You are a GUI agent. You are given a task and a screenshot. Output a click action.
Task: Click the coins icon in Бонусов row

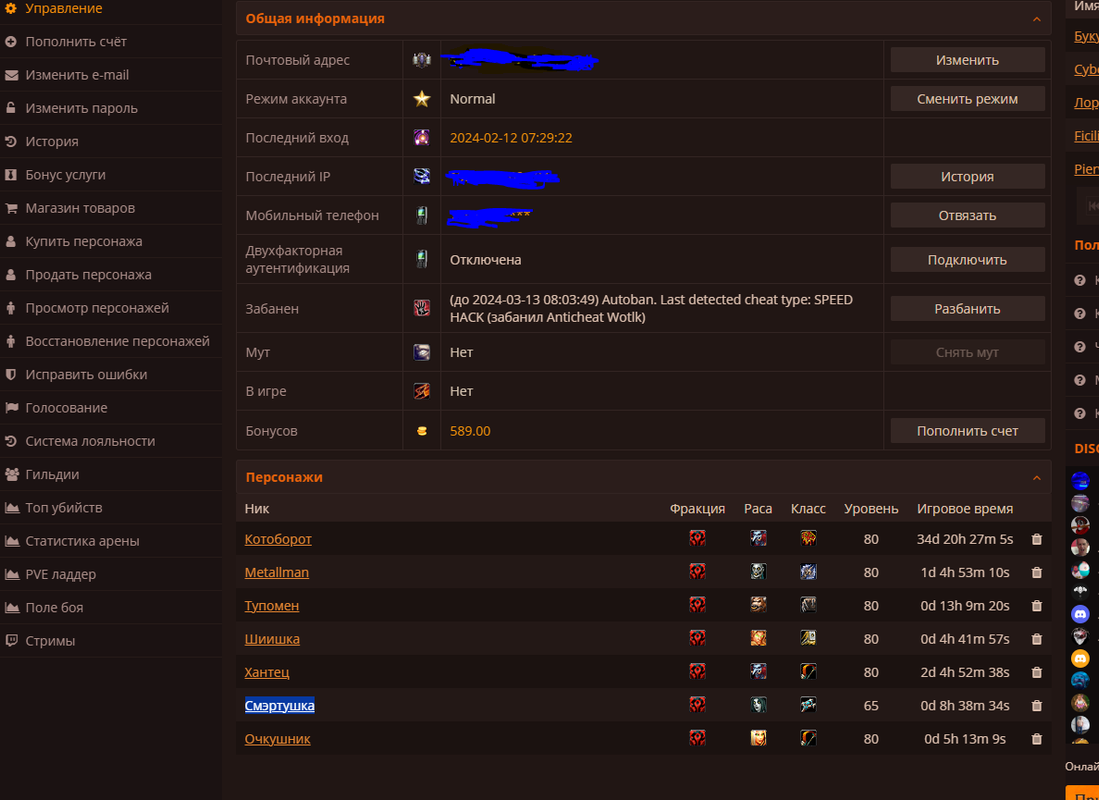tap(421, 430)
